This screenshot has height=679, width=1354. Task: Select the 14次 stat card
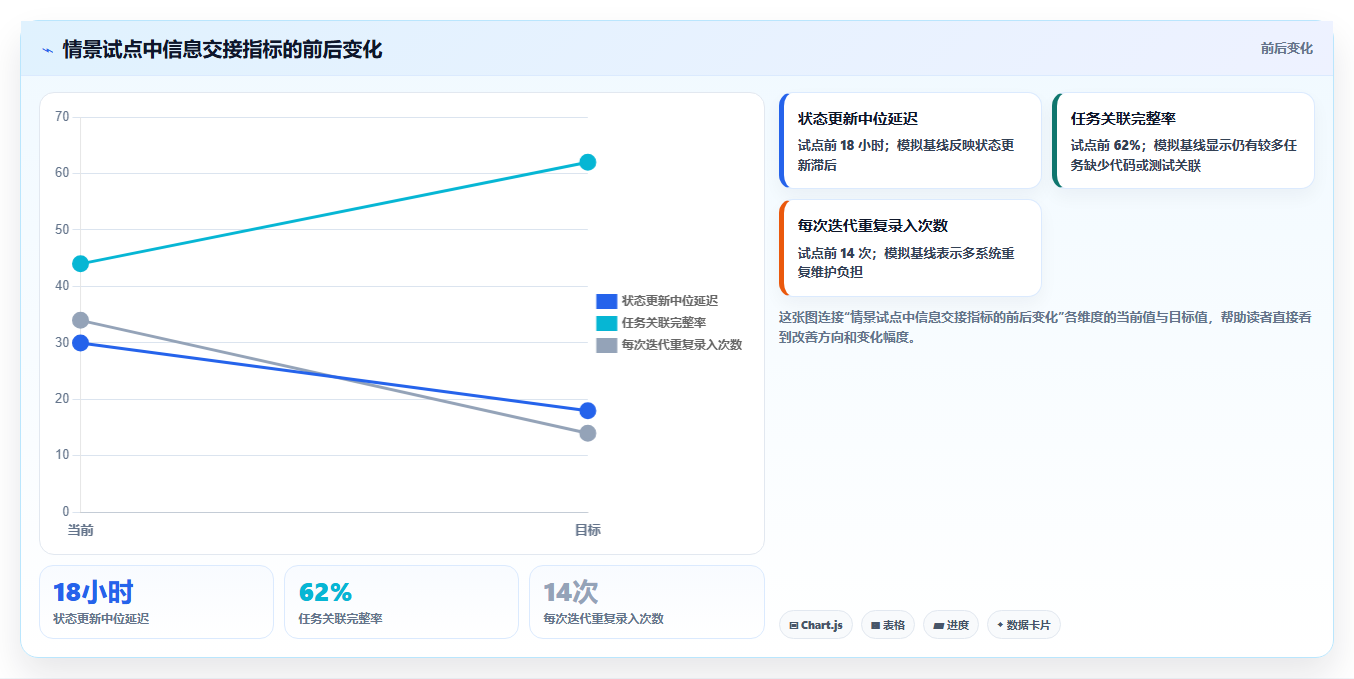coord(646,602)
